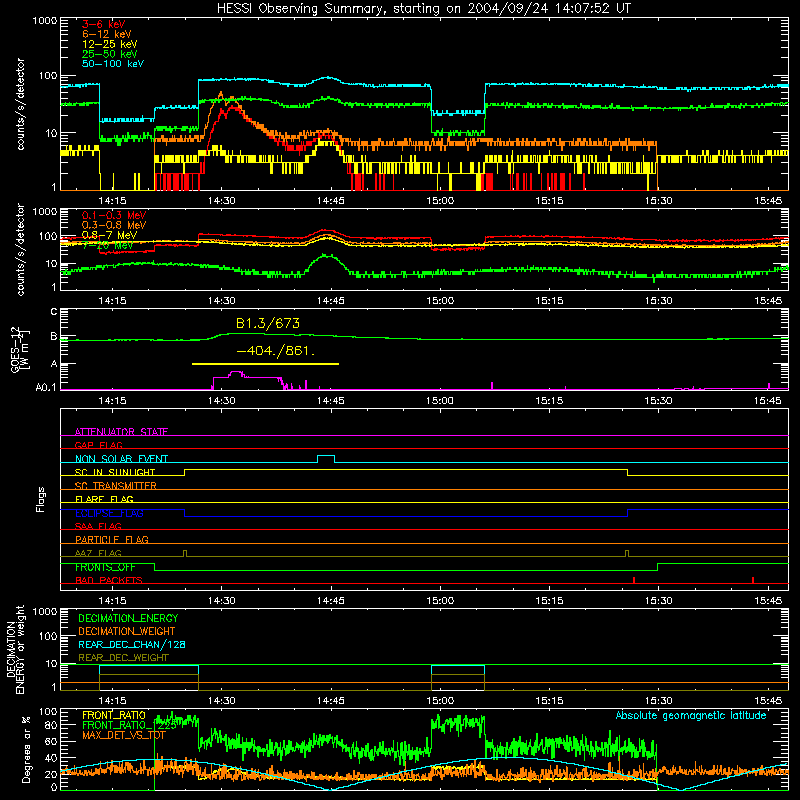
Task: Click the FLARE_FLAG label
Action: coord(104,499)
